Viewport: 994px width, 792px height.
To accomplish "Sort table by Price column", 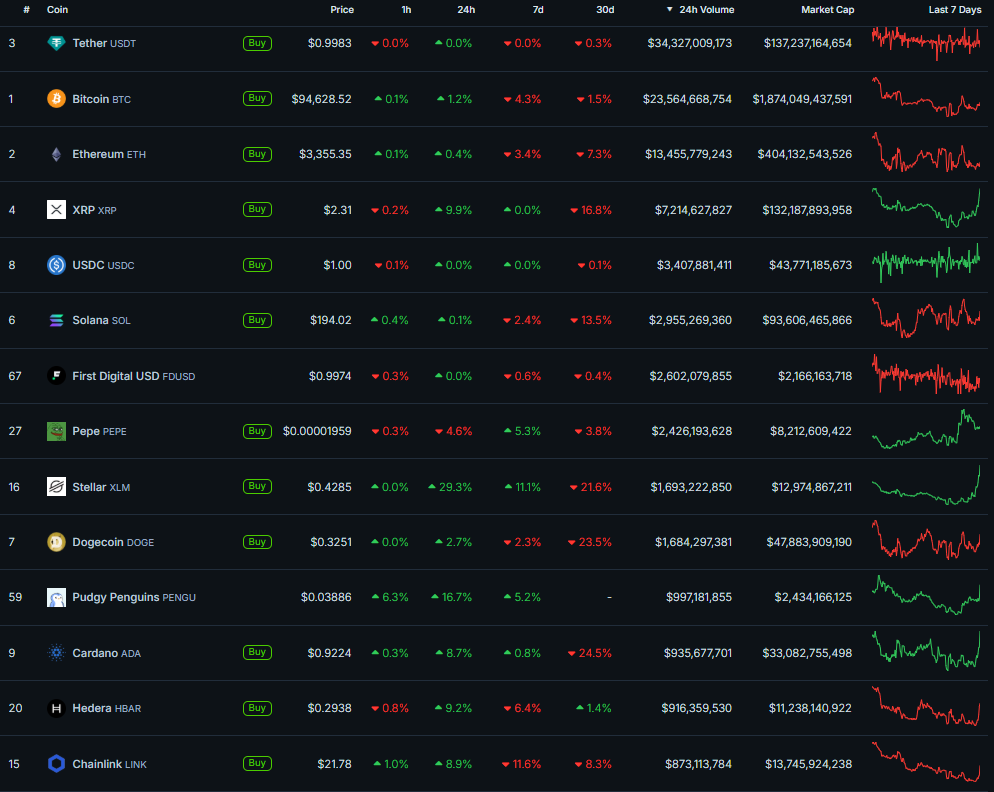I will [x=342, y=10].
